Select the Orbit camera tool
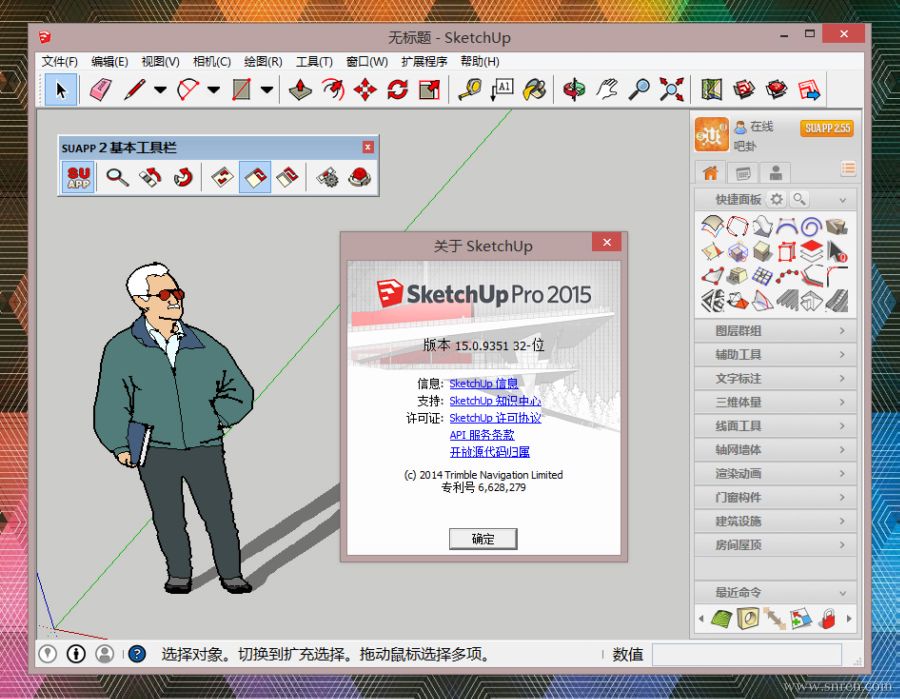Image resolution: width=900 pixels, height=699 pixels. click(x=574, y=90)
